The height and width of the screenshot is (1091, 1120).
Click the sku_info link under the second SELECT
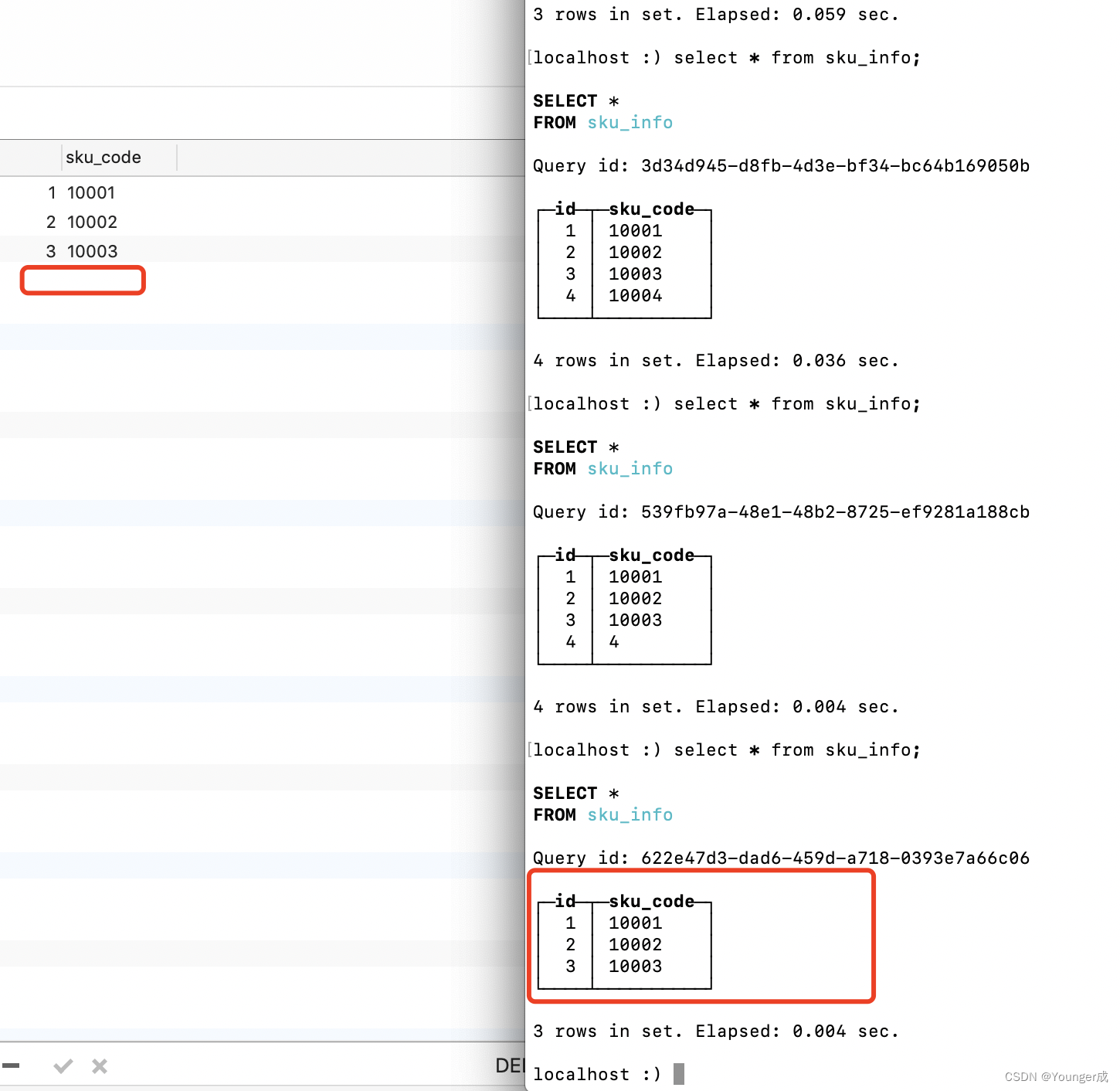630,468
